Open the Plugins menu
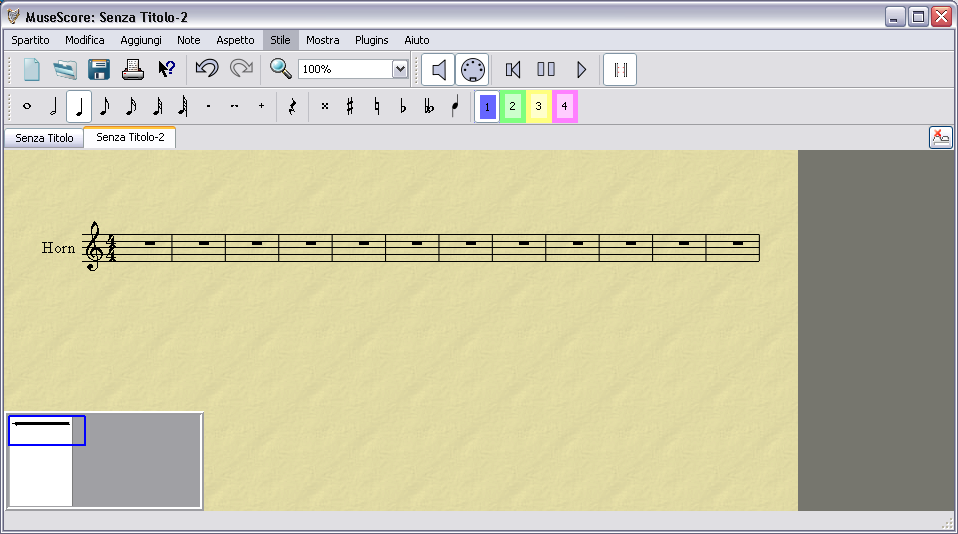The height and width of the screenshot is (534, 958). click(x=371, y=40)
